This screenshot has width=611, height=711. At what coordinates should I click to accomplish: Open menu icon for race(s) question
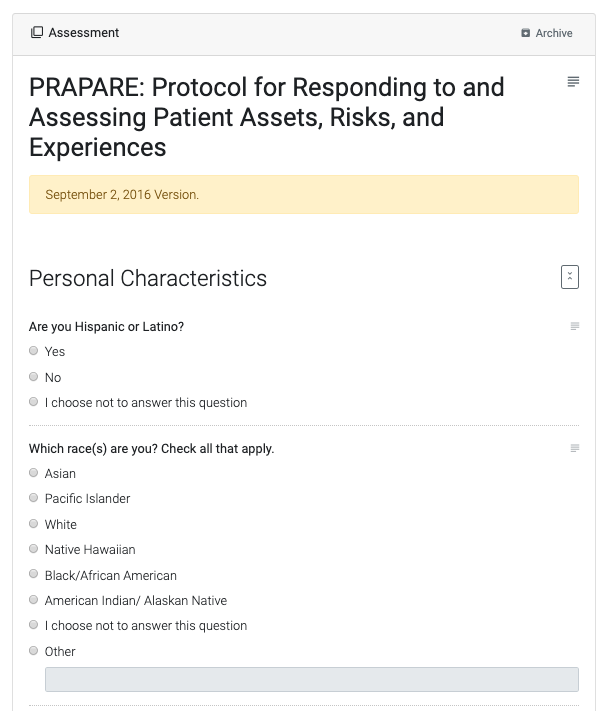tap(575, 448)
